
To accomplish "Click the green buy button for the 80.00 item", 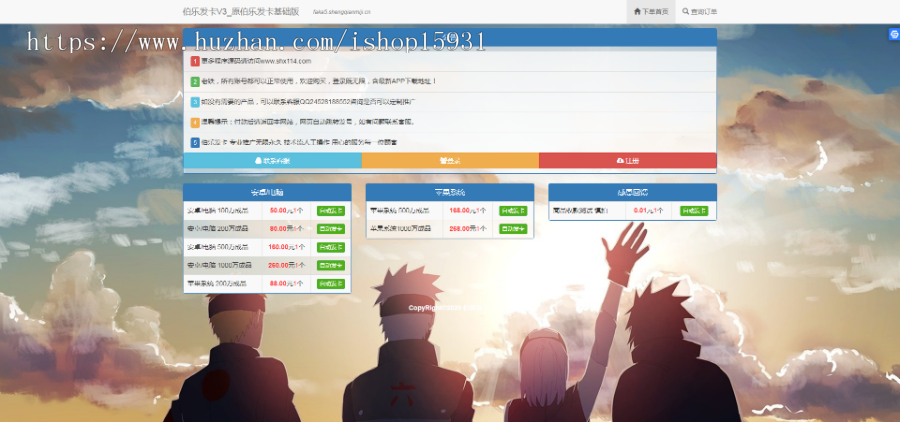I will click(x=331, y=229).
